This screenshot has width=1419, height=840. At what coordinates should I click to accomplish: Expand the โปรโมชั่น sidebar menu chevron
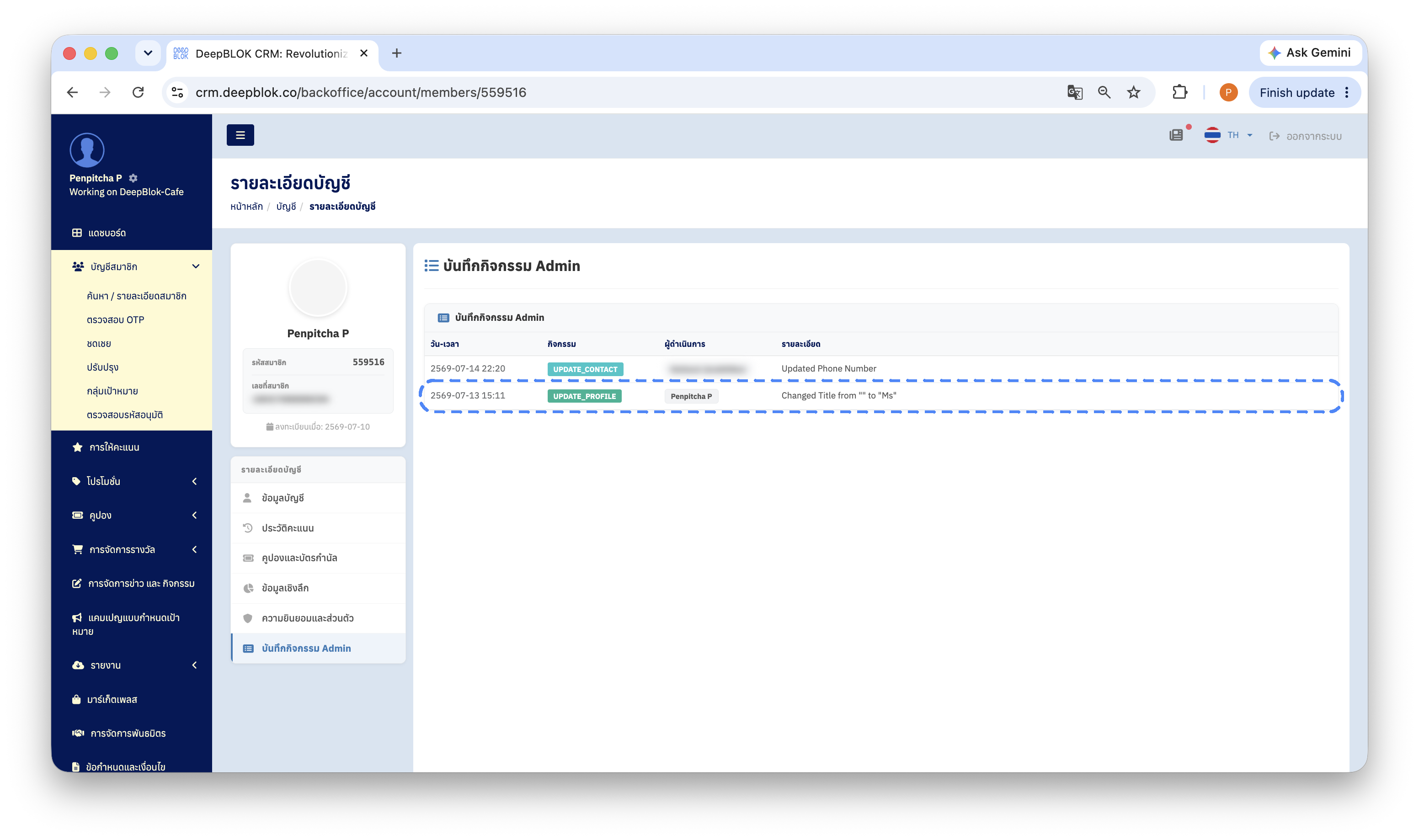pos(195,481)
